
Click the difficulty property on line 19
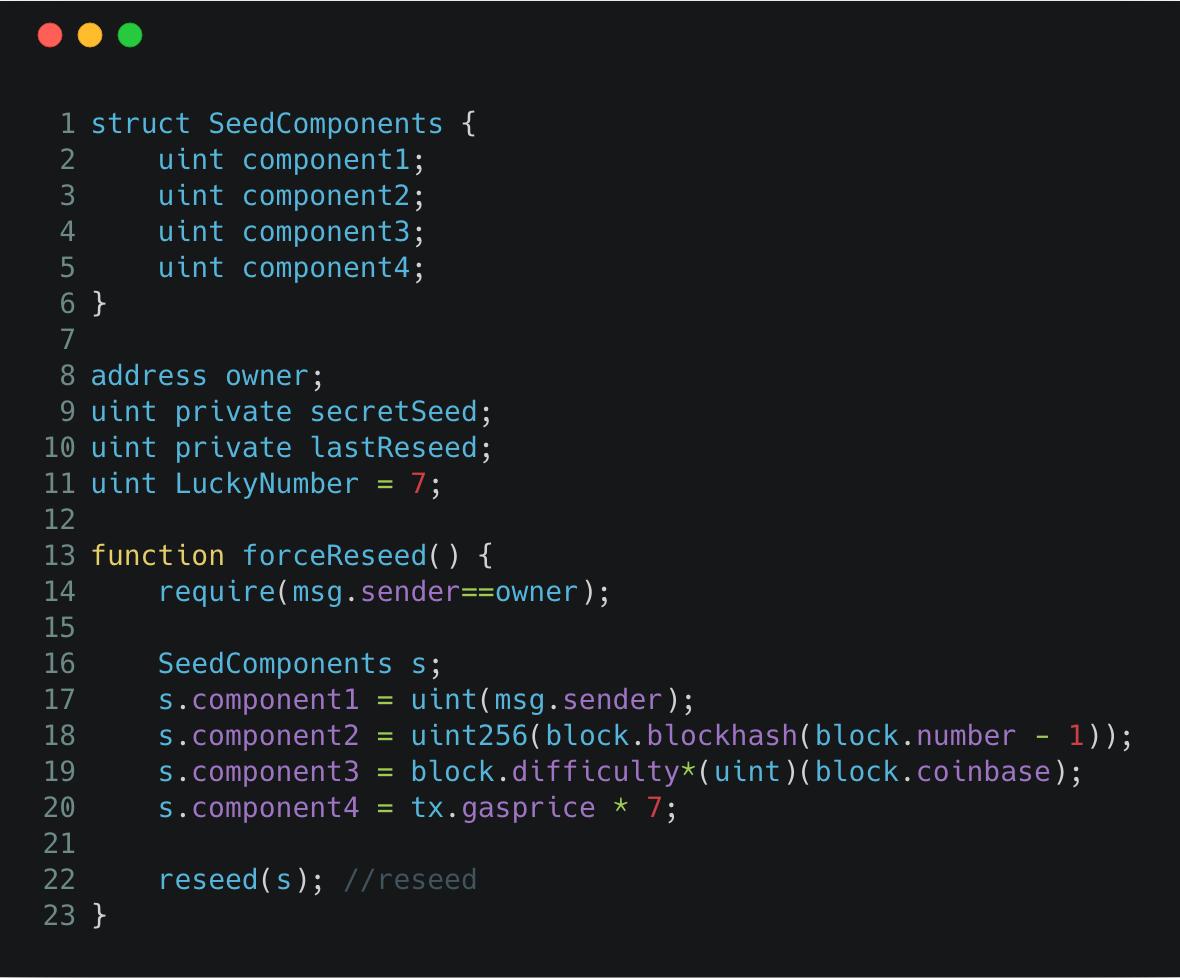pyautogui.click(x=596, y=772)
